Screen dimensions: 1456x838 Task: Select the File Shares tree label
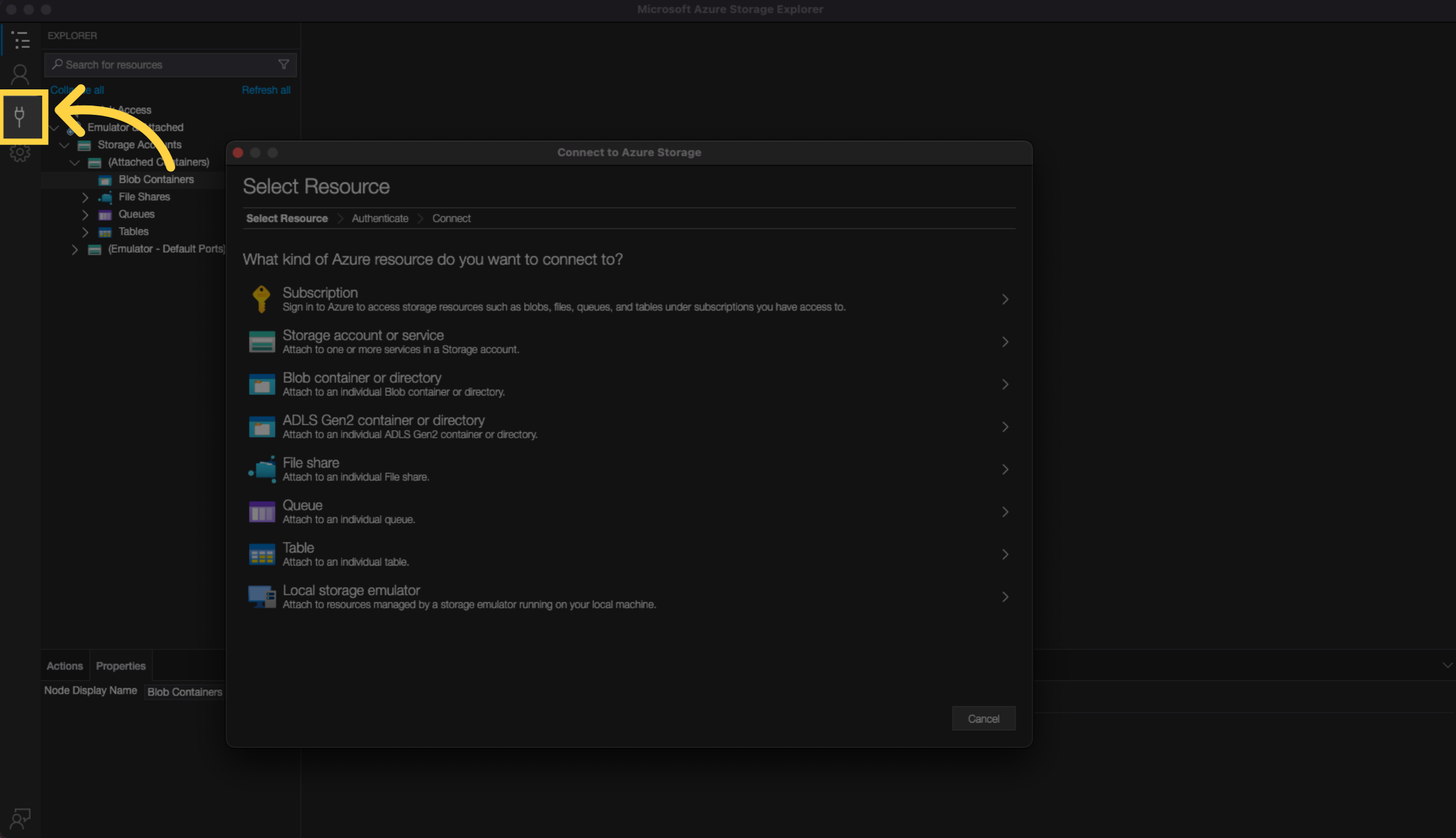(144, 197)
